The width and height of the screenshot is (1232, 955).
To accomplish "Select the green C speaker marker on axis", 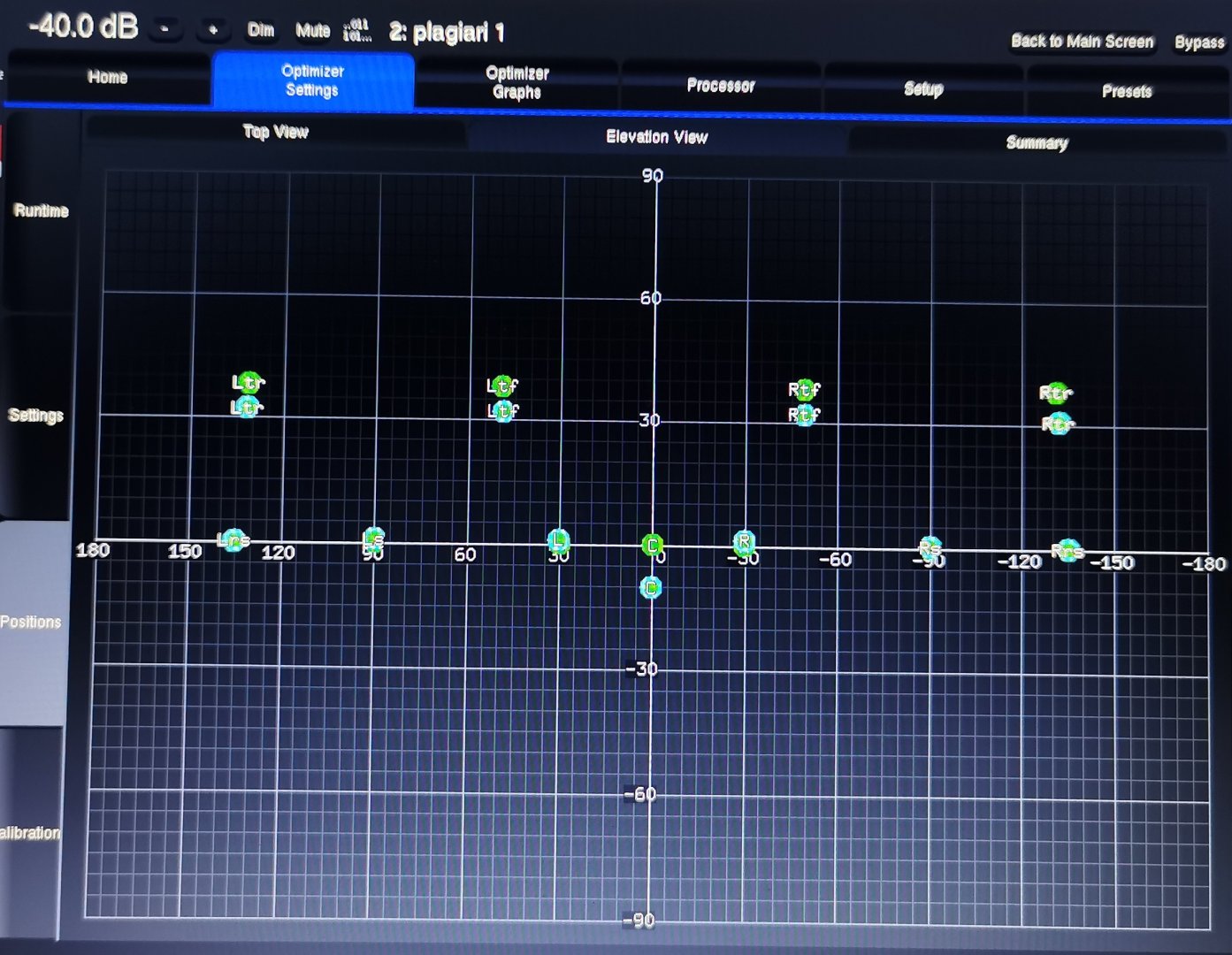I will [652, 546].
